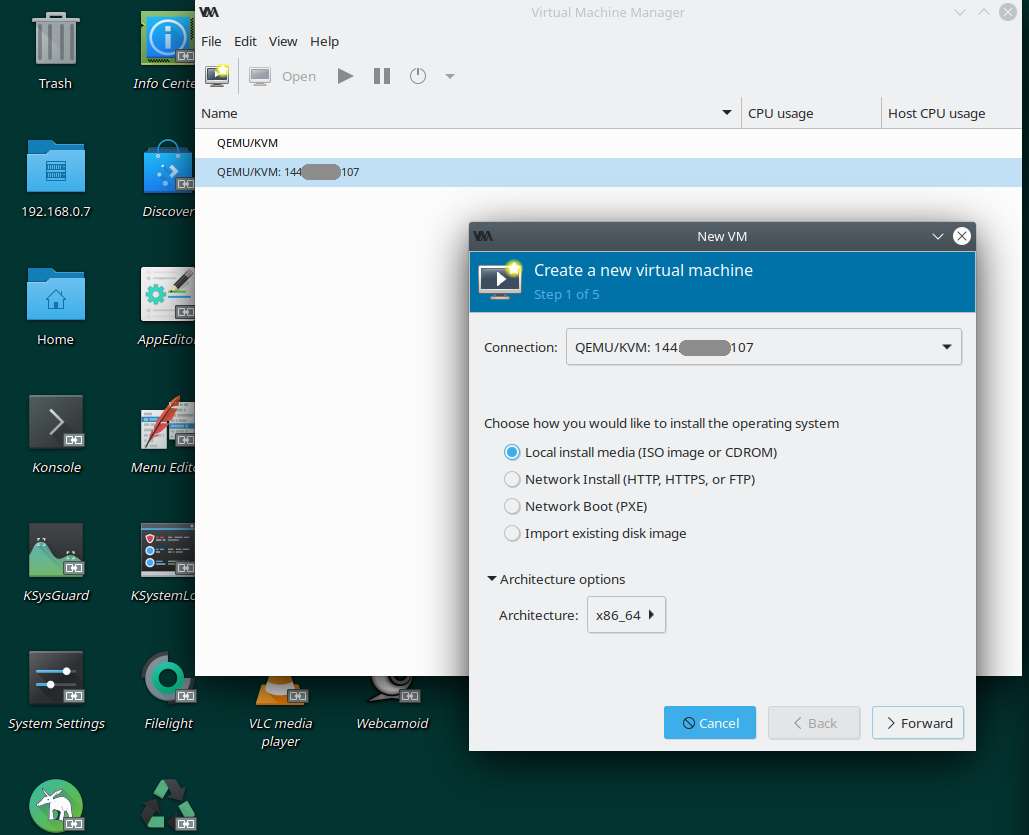Collapse the Architecture options expander
The height and width of the screenshot is (835, 1029).
pyautogui.click(x=556, y=579)
